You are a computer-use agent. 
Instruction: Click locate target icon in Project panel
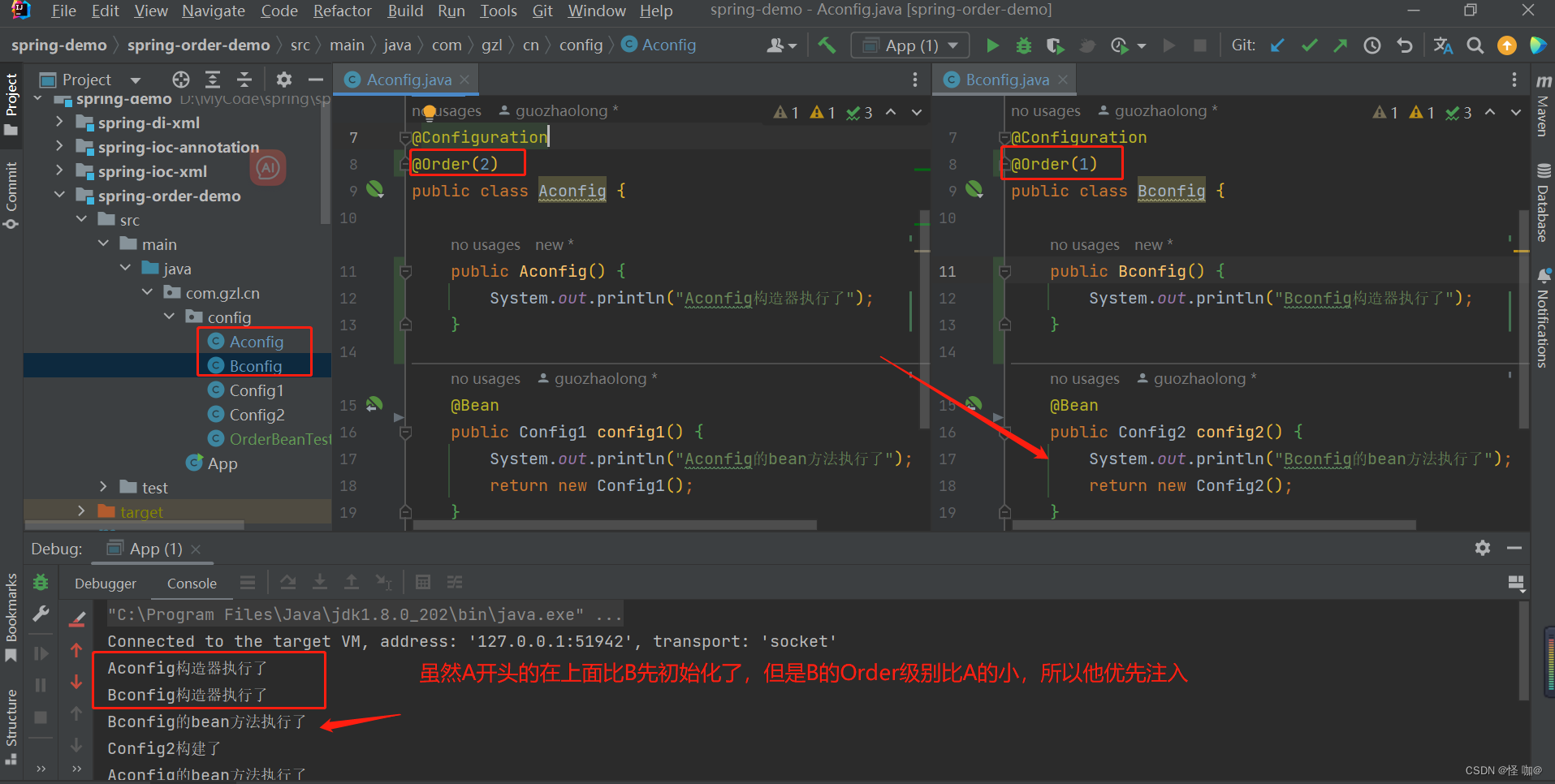point(181,80)
